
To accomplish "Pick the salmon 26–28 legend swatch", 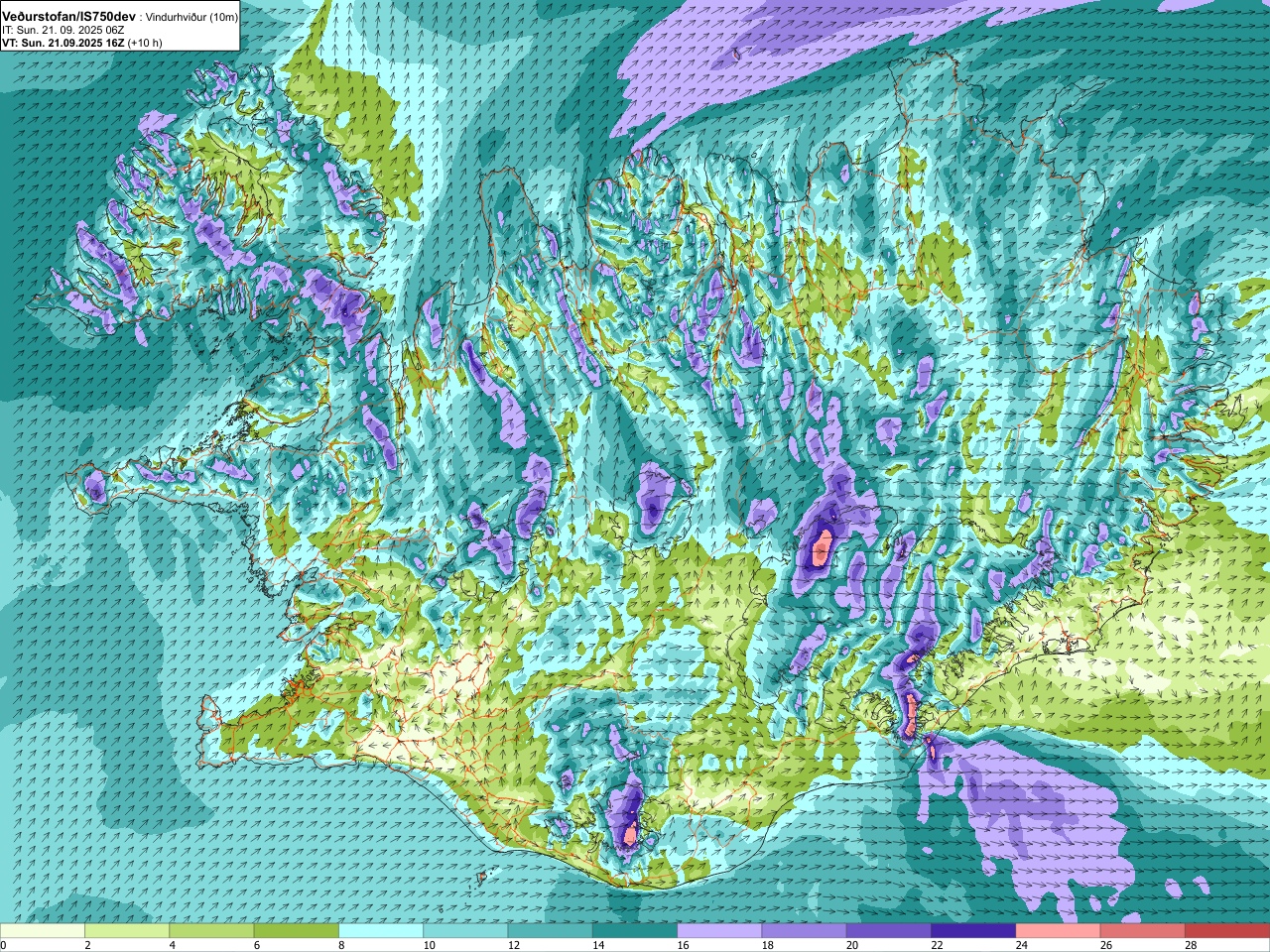I will [x=1143, y=930].
